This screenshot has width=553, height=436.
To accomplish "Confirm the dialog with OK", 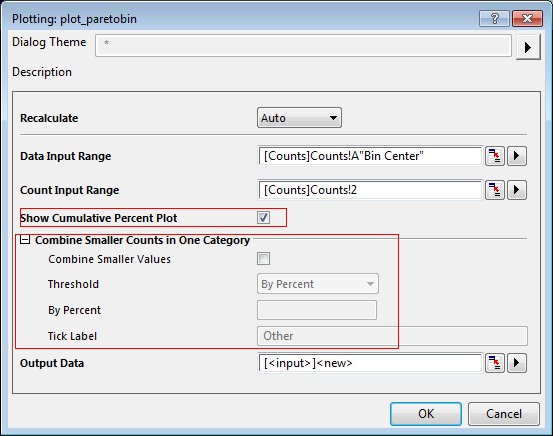I will point(426,413).
